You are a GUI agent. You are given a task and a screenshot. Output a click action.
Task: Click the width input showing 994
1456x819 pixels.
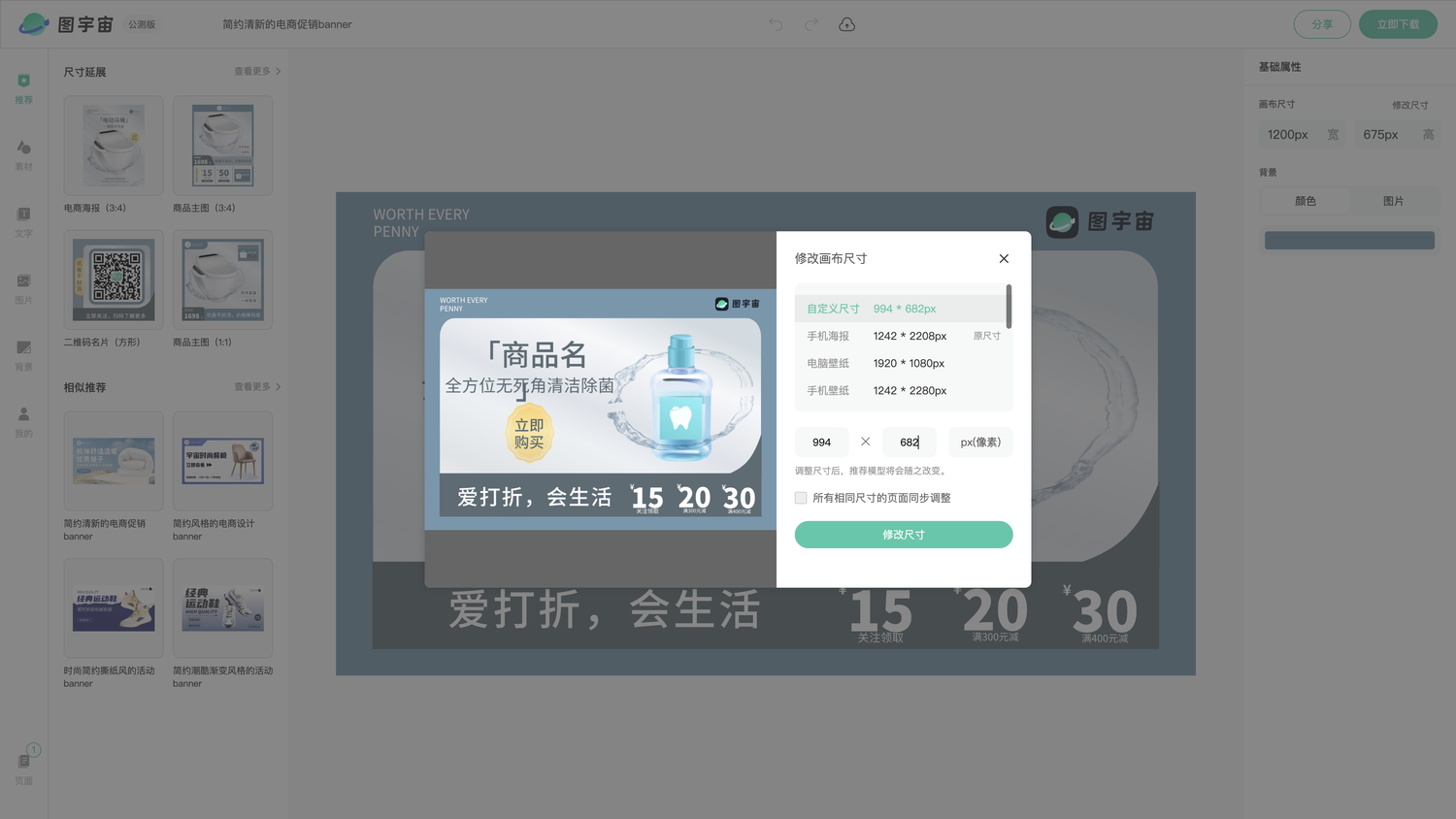[x=821, y=442]
